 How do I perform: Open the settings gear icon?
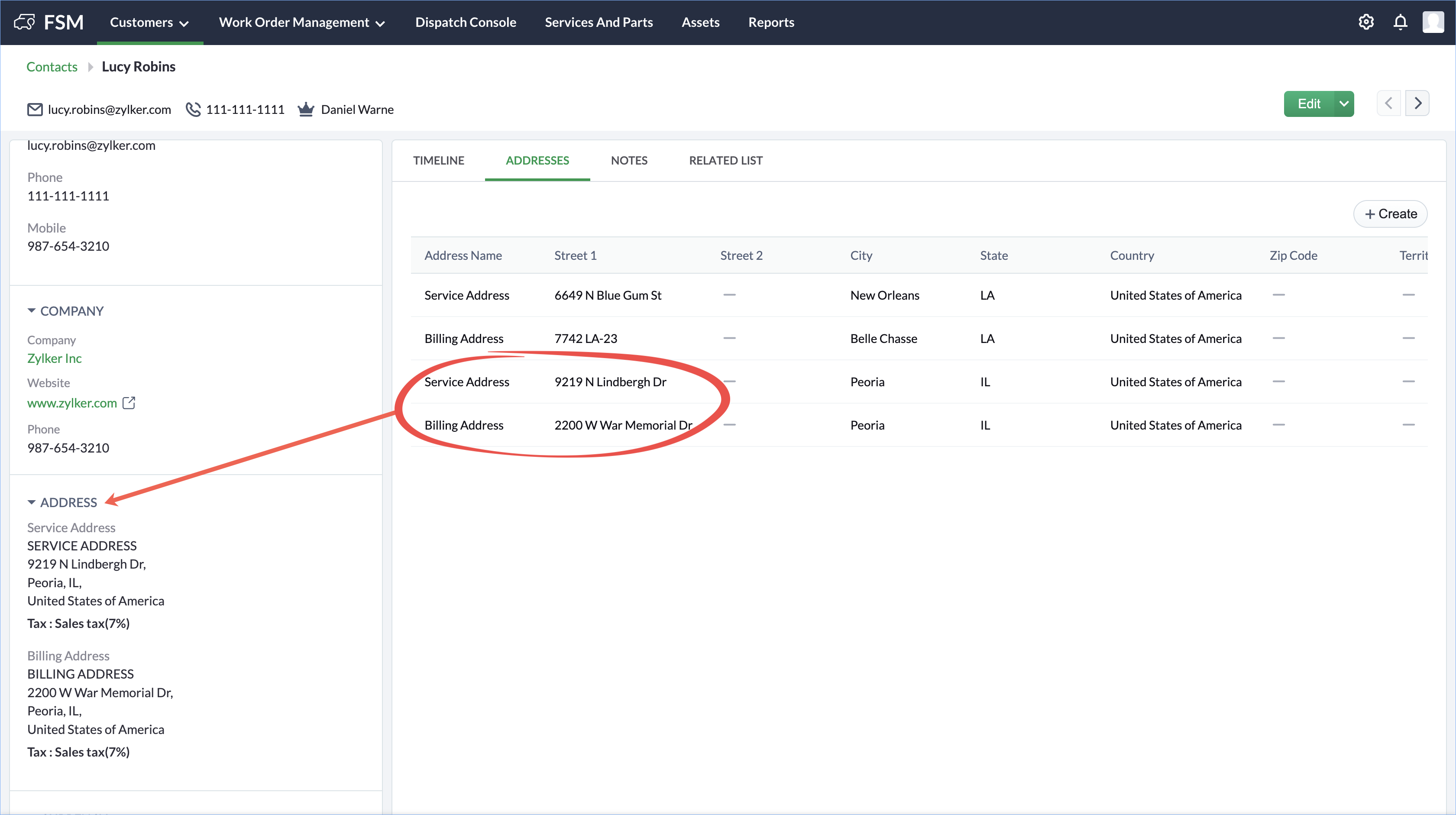coord(1365,22)
